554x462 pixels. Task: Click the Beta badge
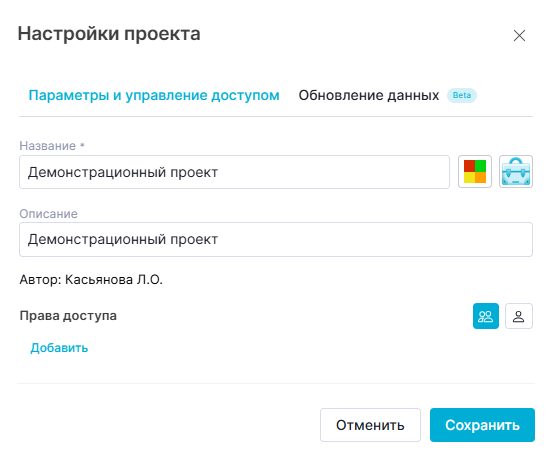[462, 95]
